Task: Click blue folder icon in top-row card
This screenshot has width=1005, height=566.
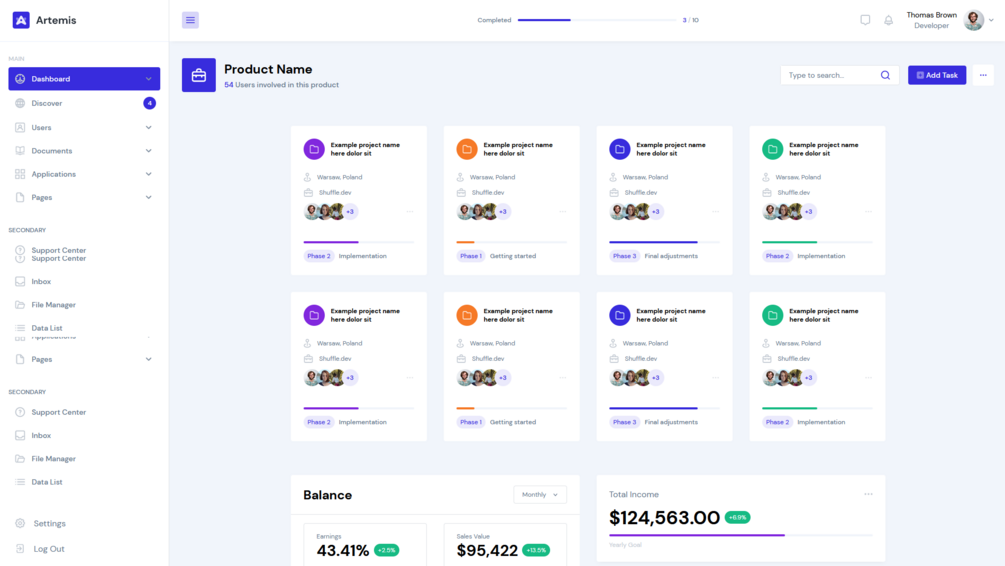Action: tap(620, 149)
